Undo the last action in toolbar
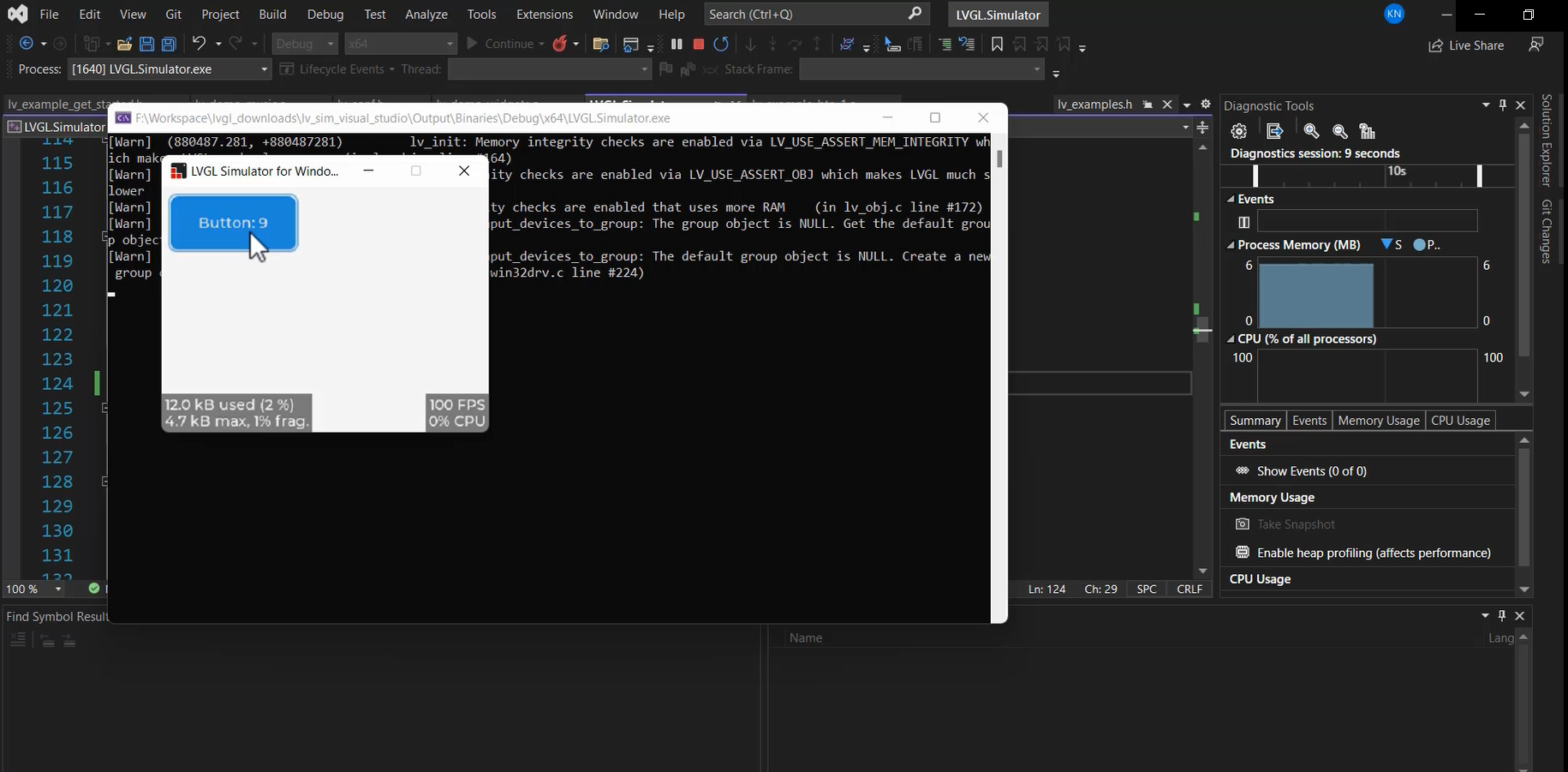 click(199, 44)
